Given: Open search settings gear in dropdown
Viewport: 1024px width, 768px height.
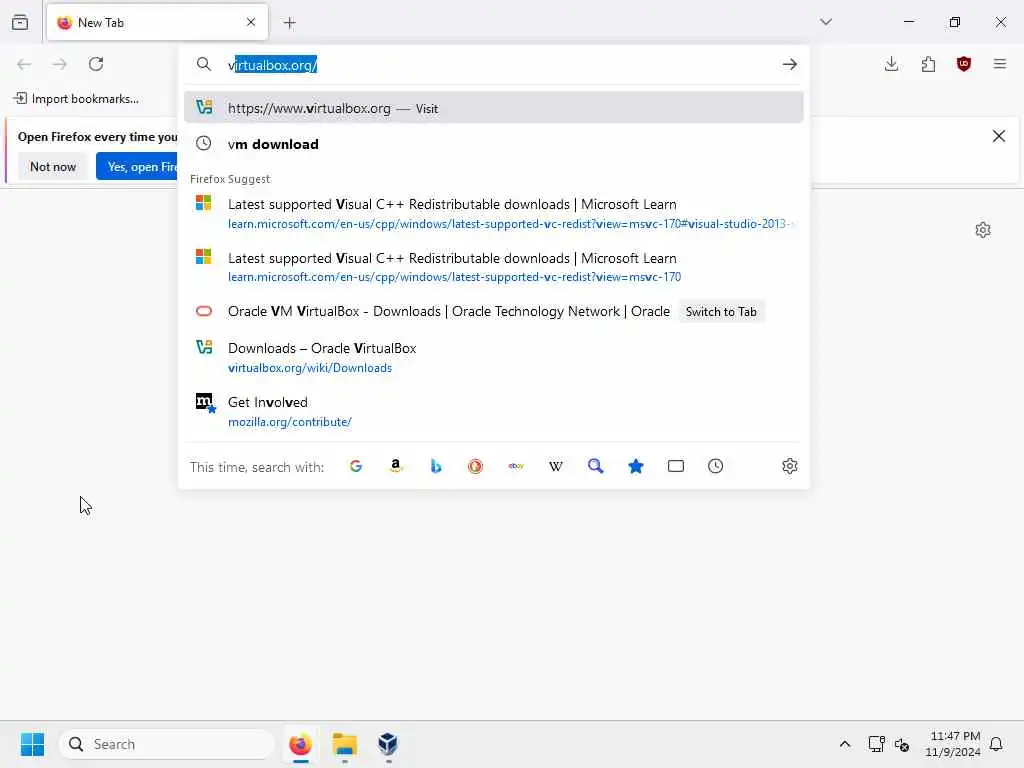Looking at the screenshot, I should (x=790, y=466).
